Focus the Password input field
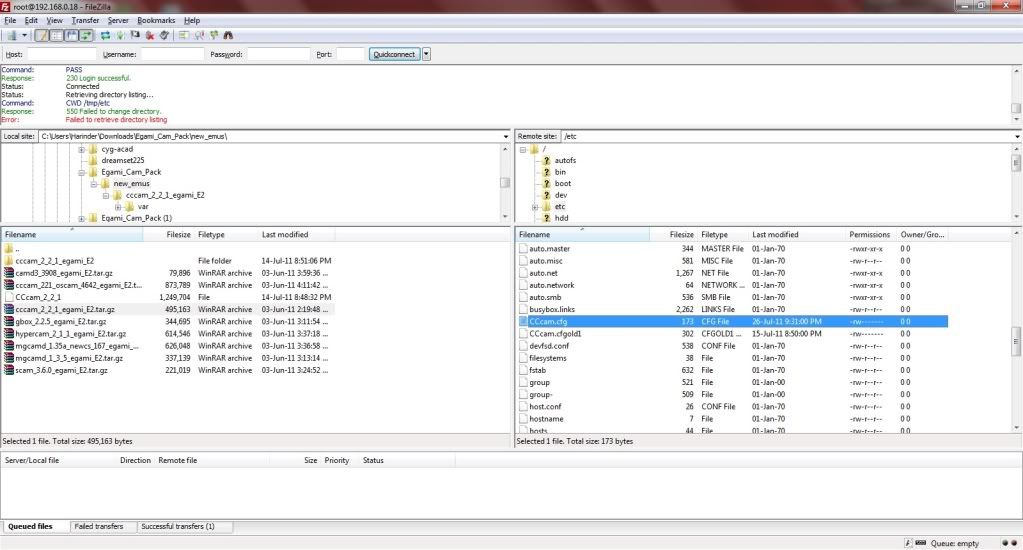Viewport: 1023px width, 550px height. pos(278,54)
